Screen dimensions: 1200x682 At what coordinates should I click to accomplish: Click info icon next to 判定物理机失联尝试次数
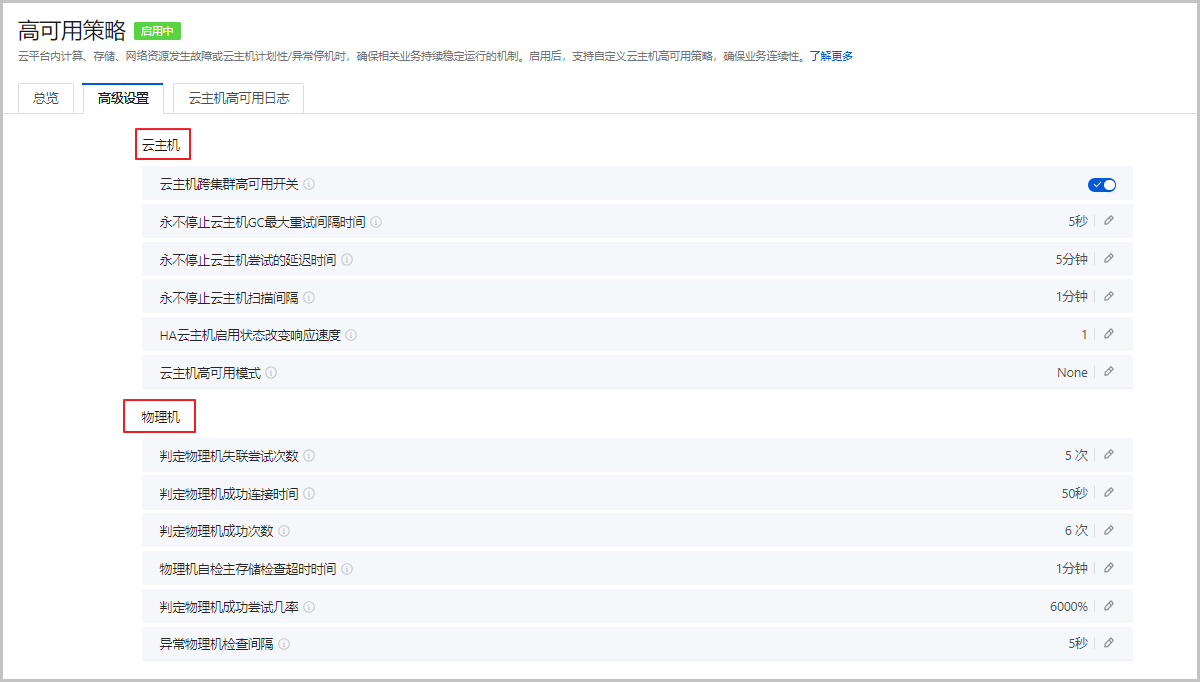click(x=309, y=456)
